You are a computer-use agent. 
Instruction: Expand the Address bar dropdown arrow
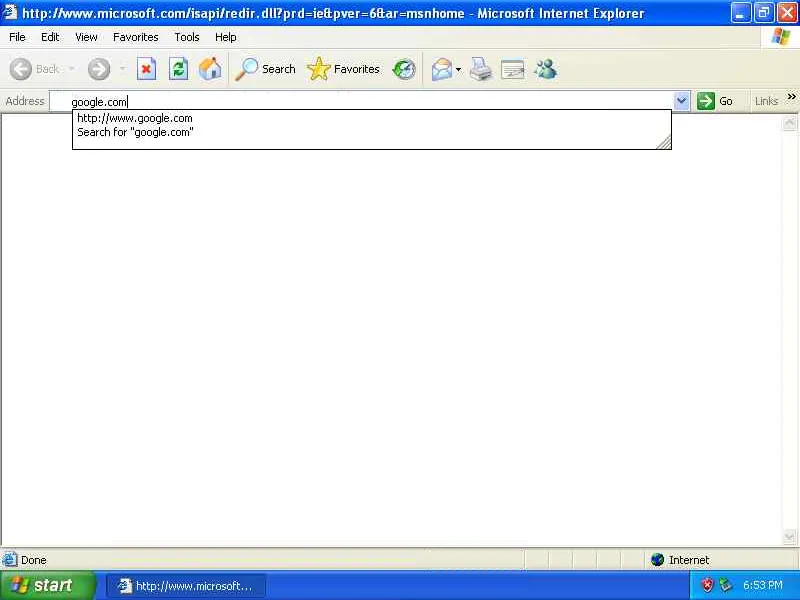pyautogui.click(x=682, y=101)
